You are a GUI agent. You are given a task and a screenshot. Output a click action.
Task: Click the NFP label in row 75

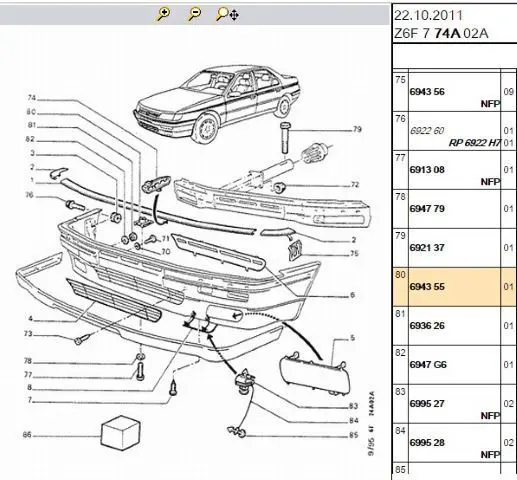[x=490, y=104]
